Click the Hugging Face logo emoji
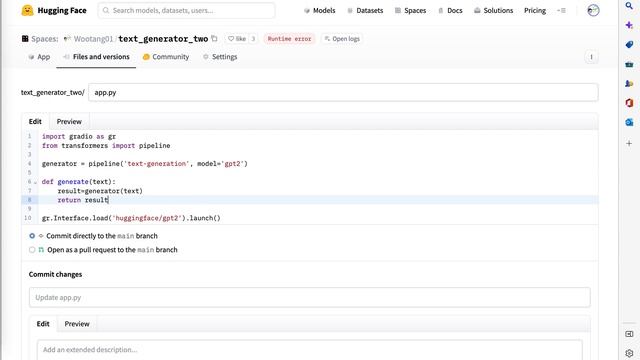The width and height of the screenshot is (640, 360). (27, 10)
